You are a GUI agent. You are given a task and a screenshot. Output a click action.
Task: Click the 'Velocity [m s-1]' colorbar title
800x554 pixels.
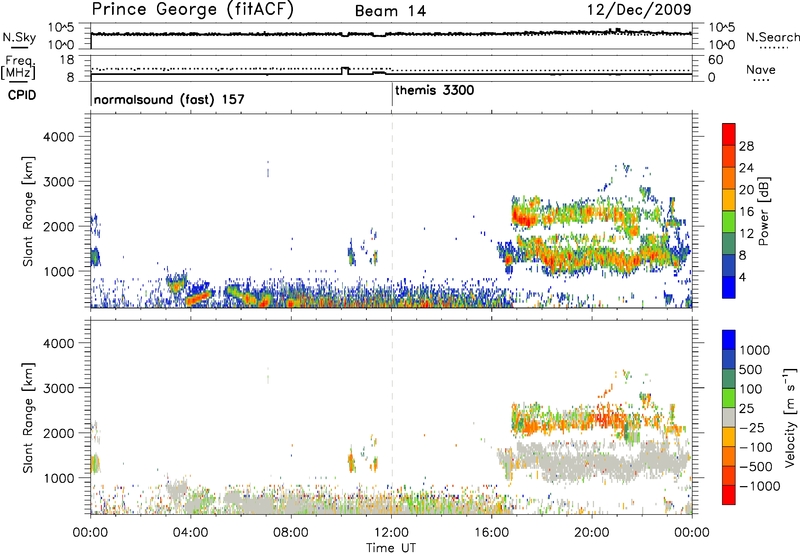790,417
